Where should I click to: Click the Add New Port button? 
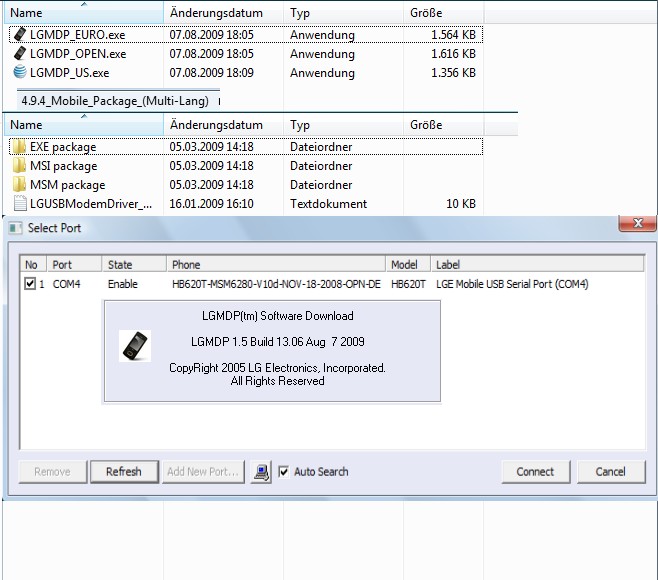203,472
